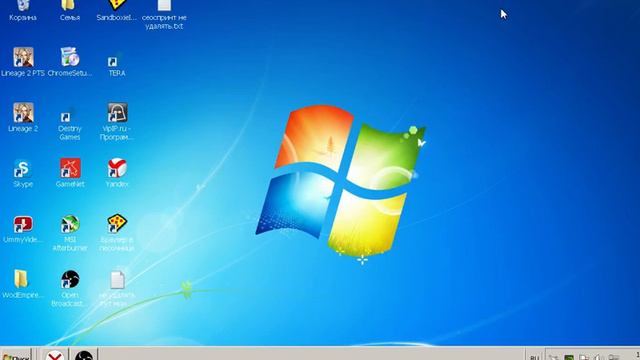Select the сеоспринт не удалять.txt file
This screenshot has width=640, height=360.
pos(164,15)
